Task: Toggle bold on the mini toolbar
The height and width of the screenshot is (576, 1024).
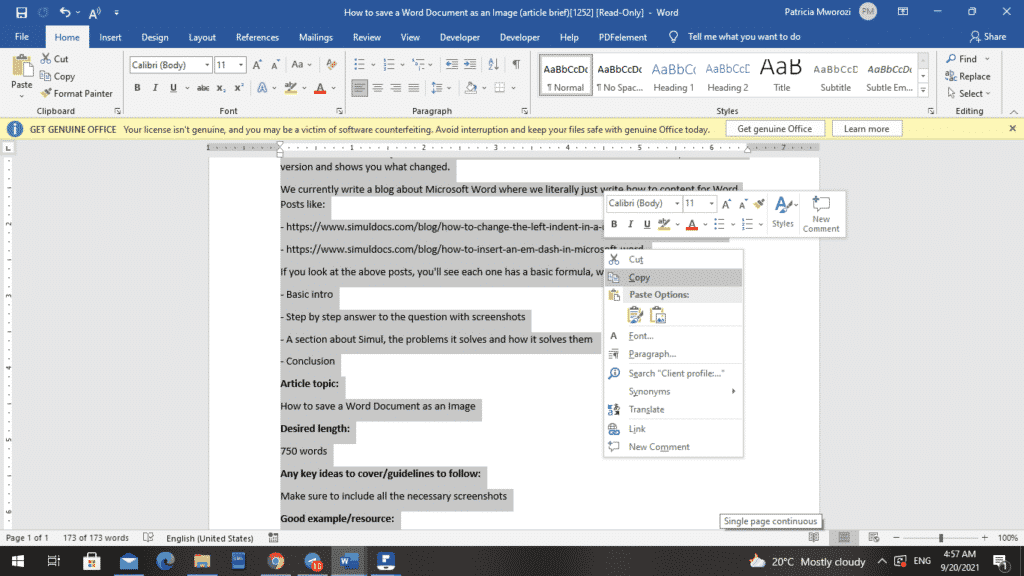Action: tap(614, 224)
